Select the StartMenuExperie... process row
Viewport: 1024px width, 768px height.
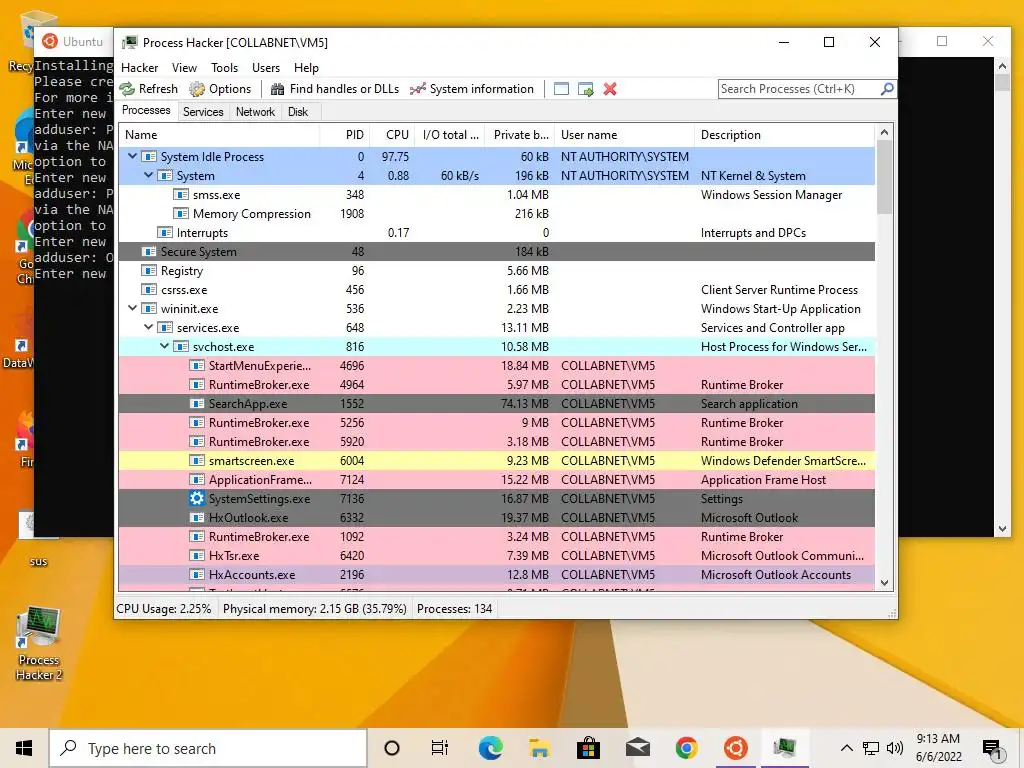point(496,366)
